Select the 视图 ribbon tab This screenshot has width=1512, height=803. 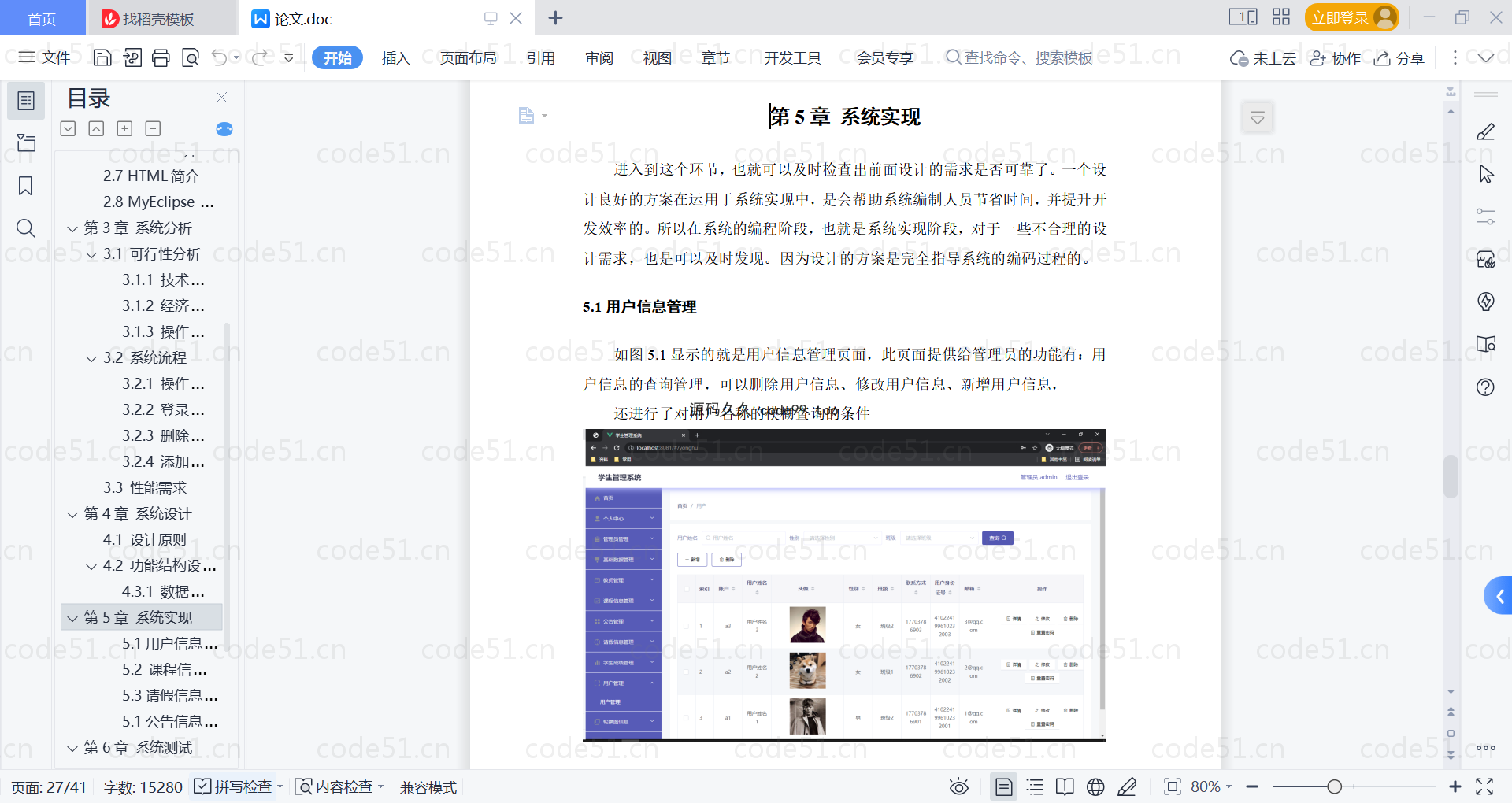pyautogui.click(x=658, y=57)
